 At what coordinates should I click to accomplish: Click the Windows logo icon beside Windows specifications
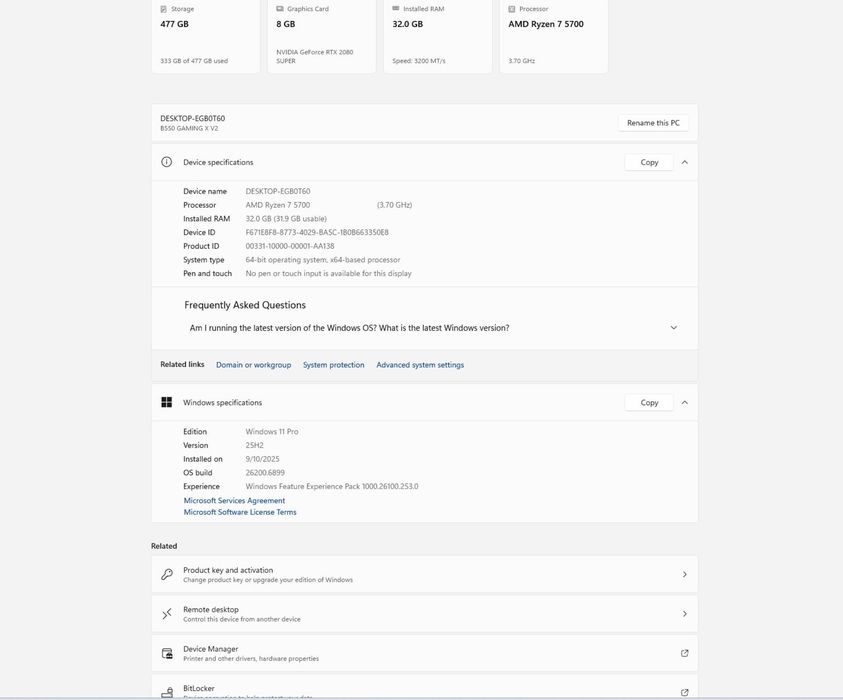[167, 402]
